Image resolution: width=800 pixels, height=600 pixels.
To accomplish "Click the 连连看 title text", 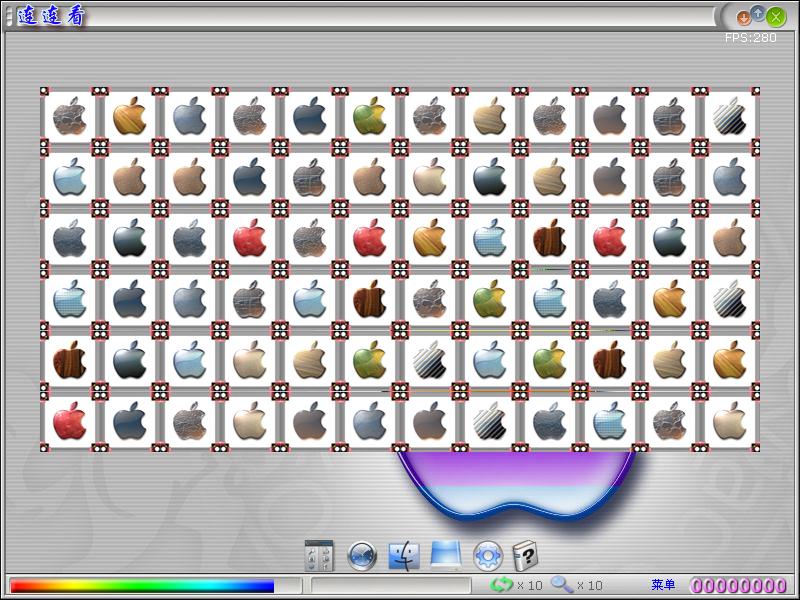I will pyautogui.click(x=51, y=16).
